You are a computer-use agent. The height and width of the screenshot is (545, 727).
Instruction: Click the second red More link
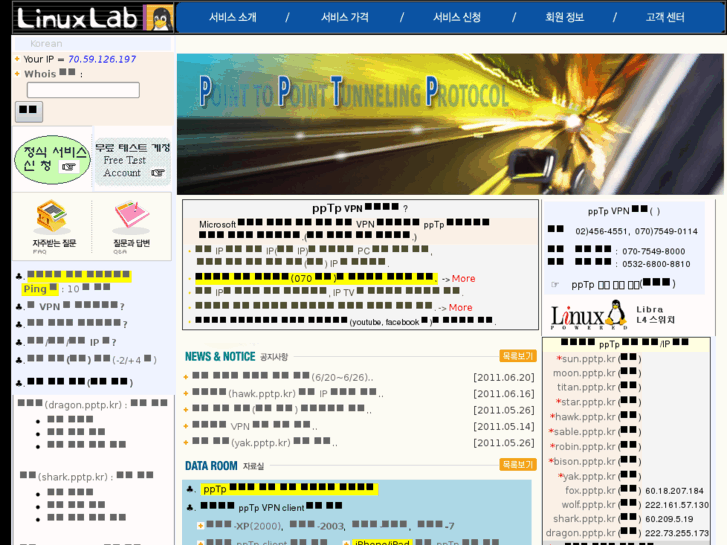click(460, 308)
